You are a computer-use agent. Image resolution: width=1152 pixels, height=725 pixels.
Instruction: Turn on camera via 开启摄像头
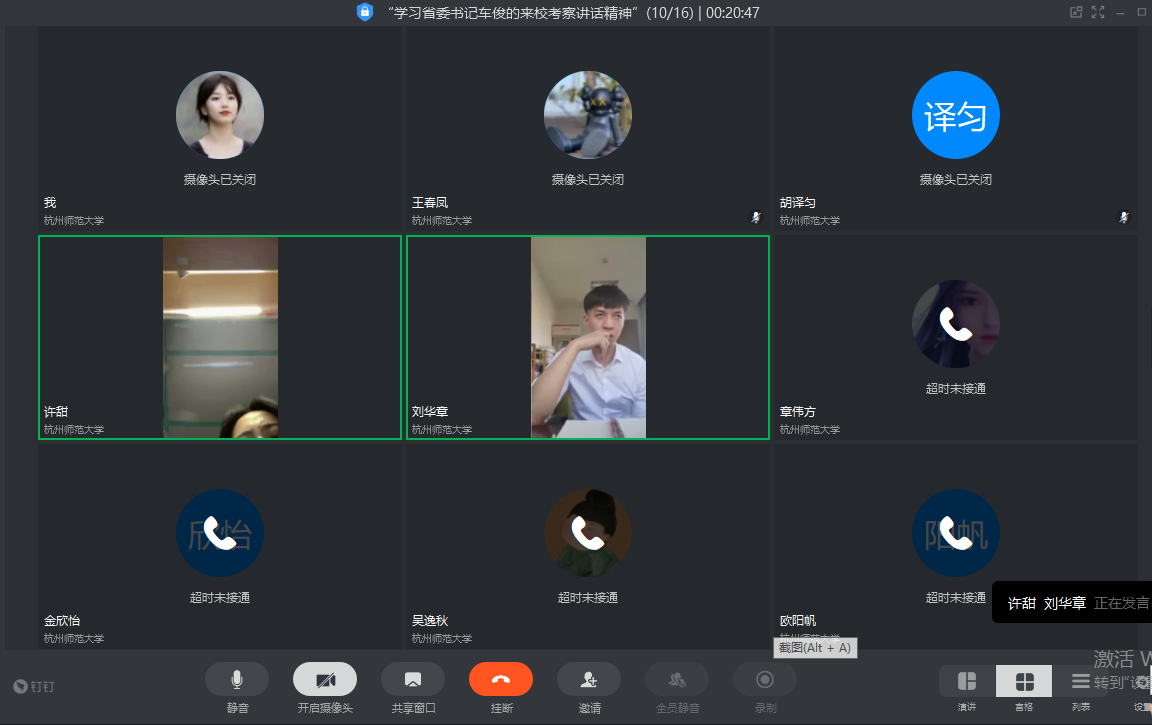coord(325,680)
